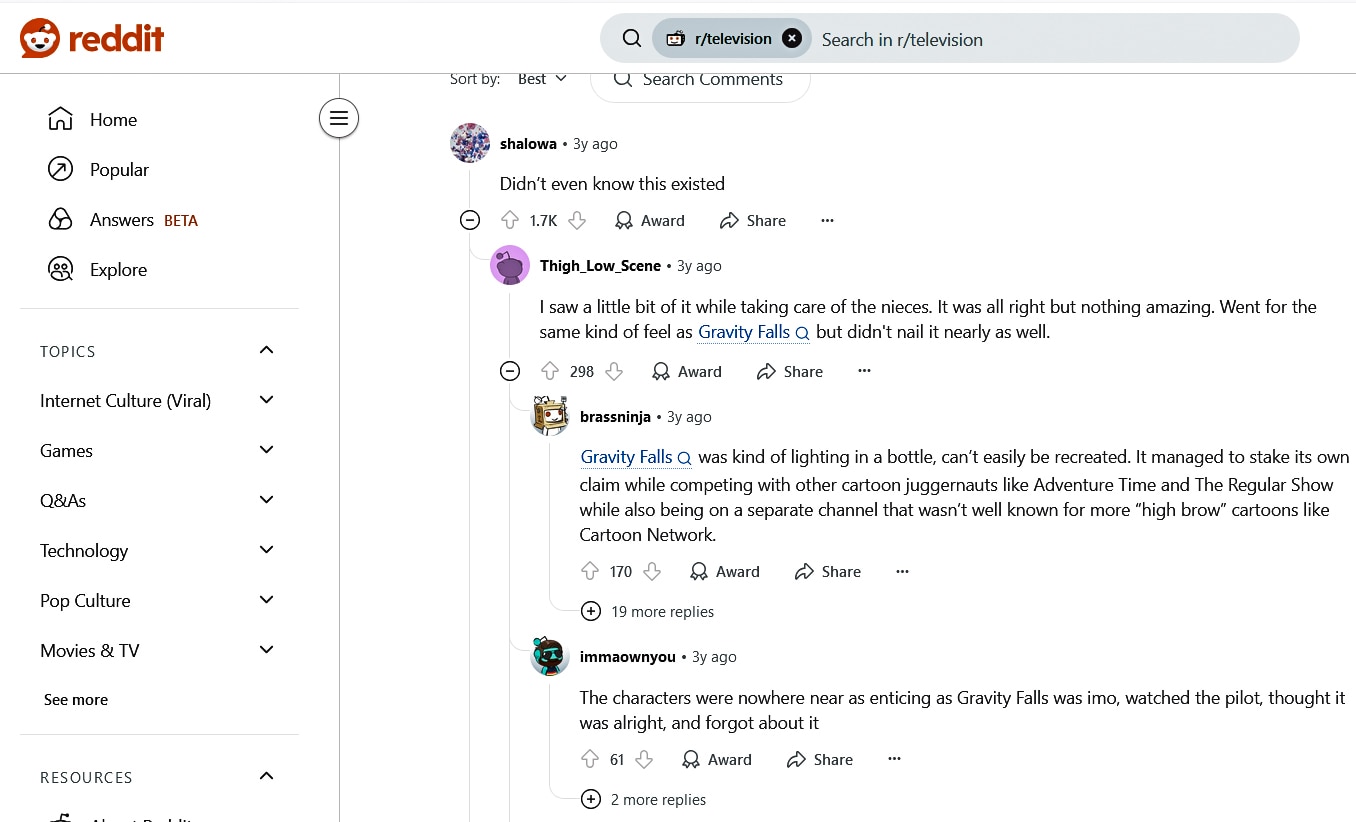Click See more under topics
The width and height of the screenshot is (1356, 822).
click(76, 700)
